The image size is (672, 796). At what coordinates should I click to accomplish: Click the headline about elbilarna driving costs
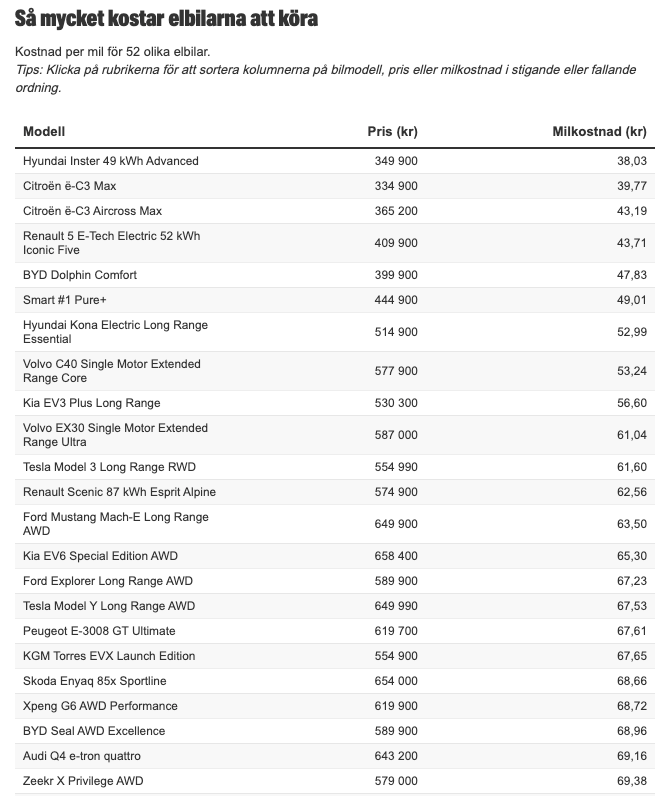pyautogui.click(x=167, y=19)
